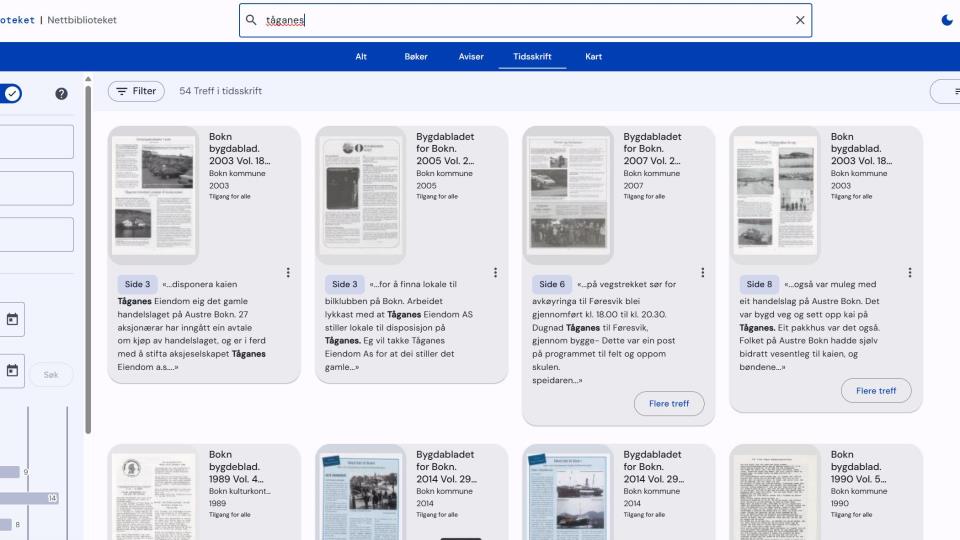
Task: Open the three-dot menu for Bokn bygdablad 2003 Side 3
Action: point(288,272)
